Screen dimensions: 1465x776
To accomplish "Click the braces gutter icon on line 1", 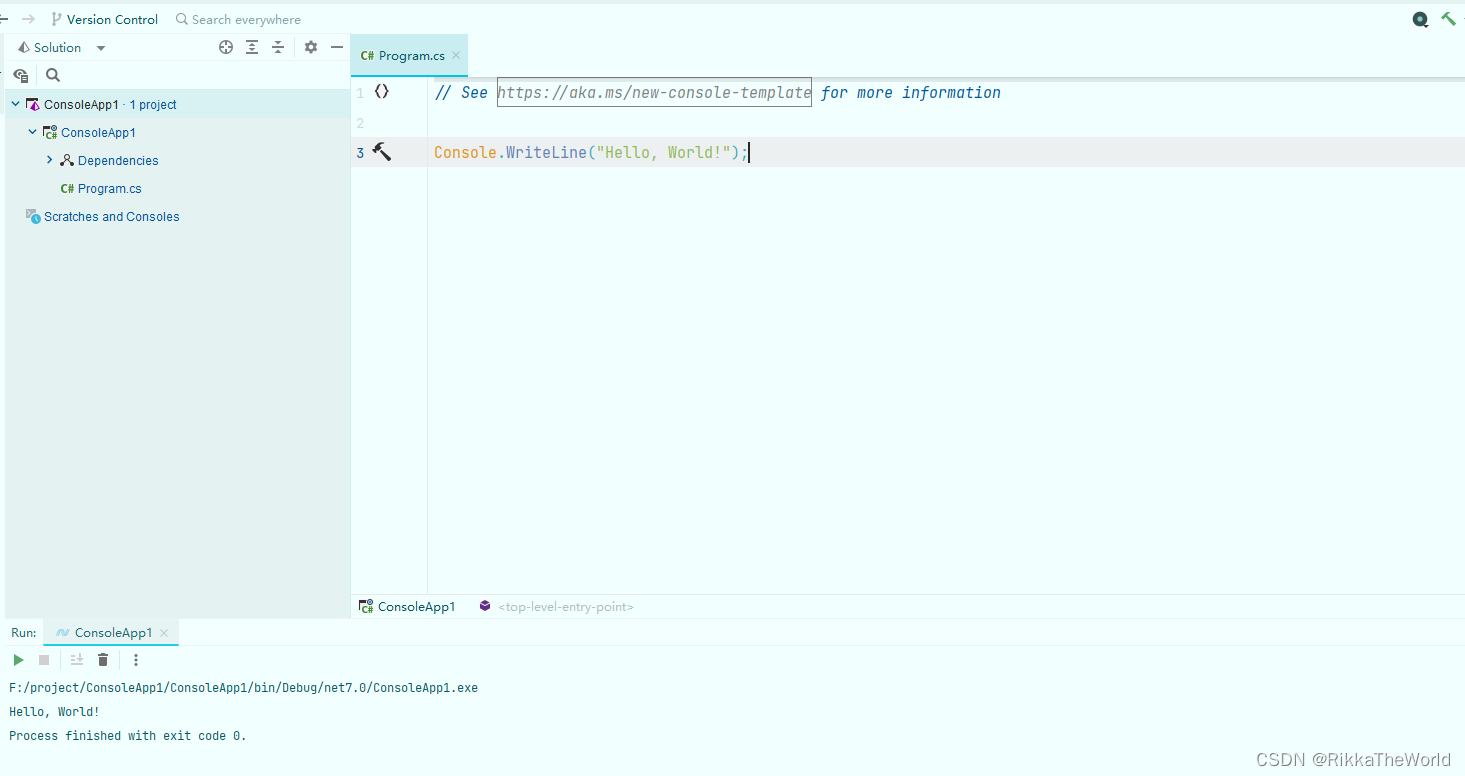I will point(382,91).
